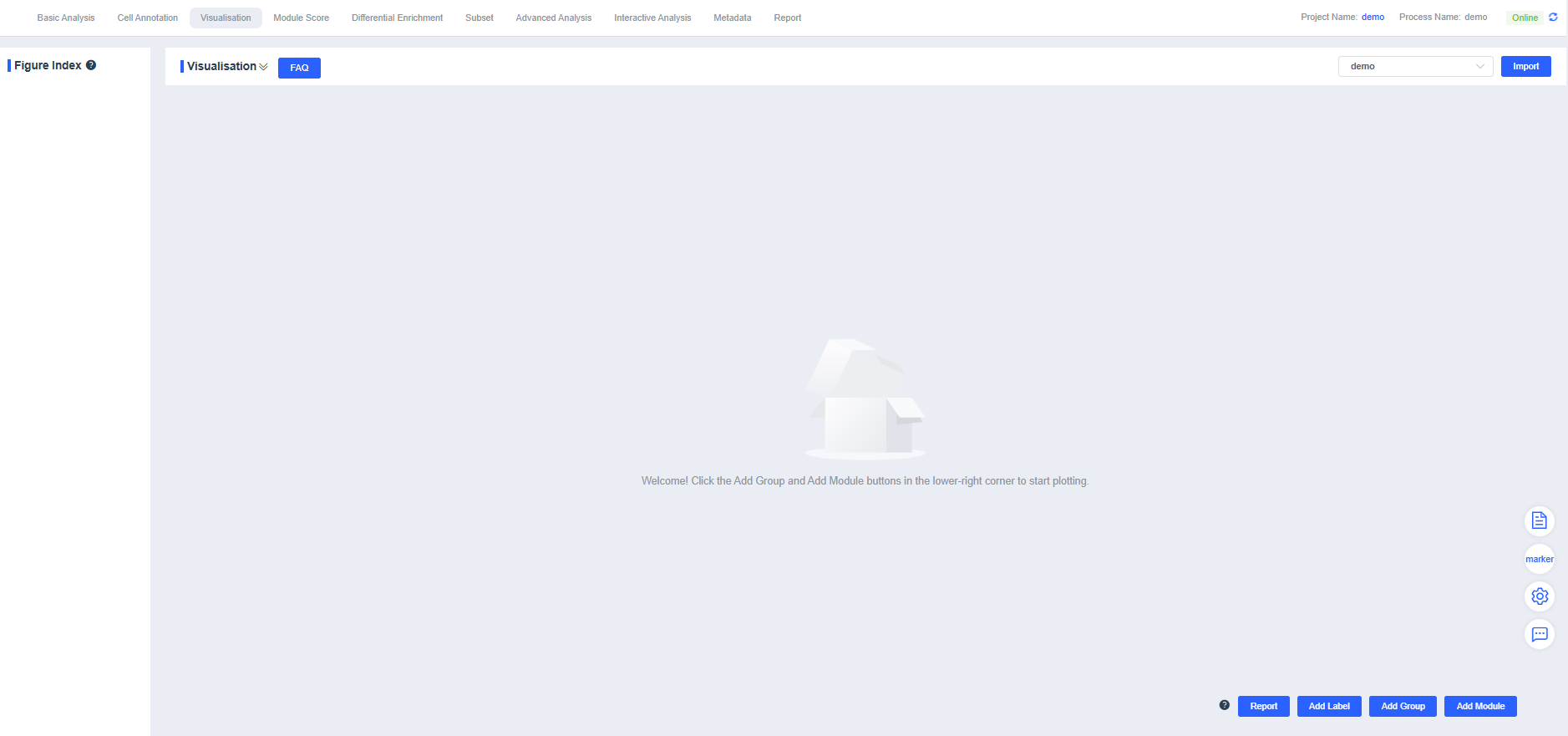Click the refresh icon beside Online status

coord(1553,17)
